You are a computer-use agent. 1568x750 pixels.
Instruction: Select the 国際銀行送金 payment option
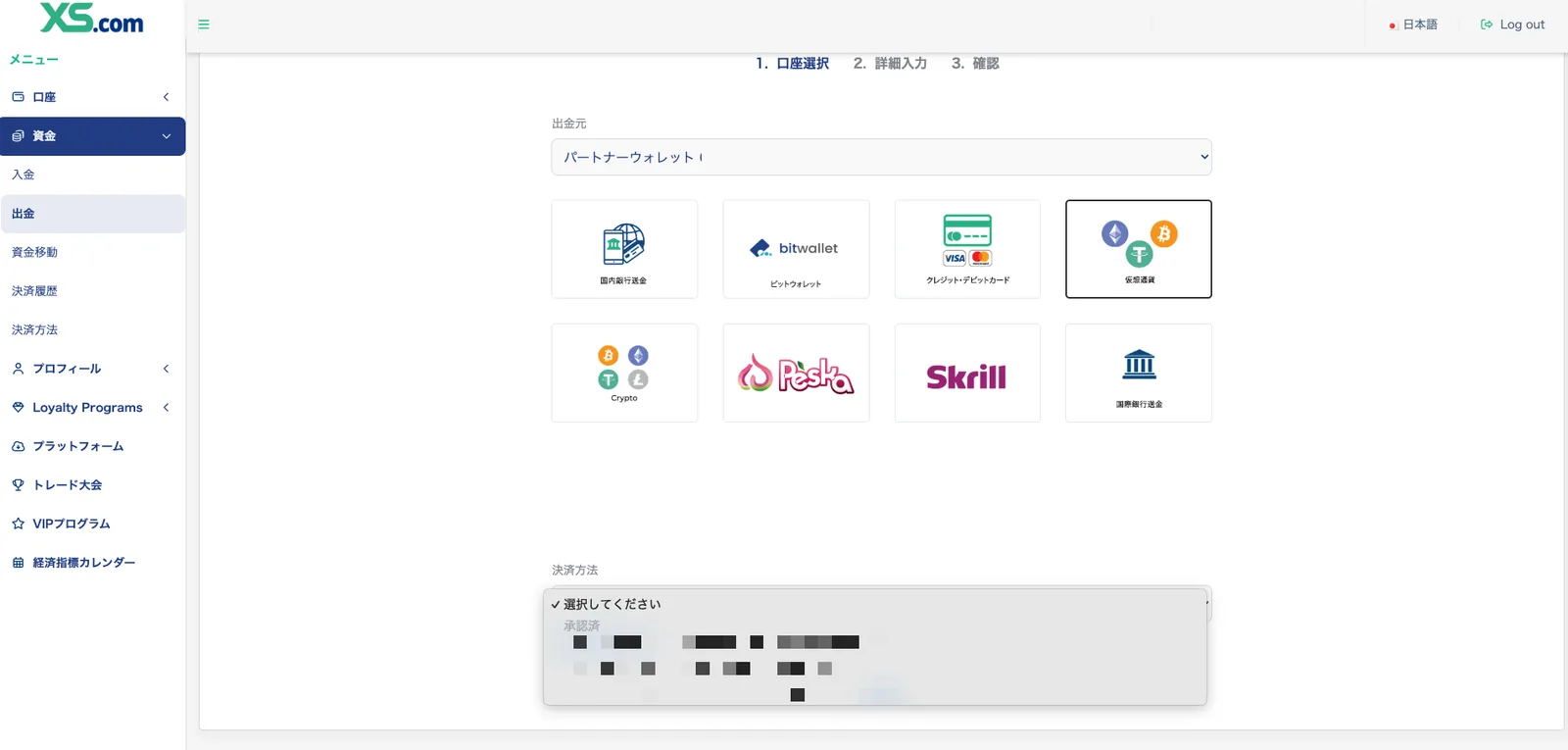coord(1139,373)
